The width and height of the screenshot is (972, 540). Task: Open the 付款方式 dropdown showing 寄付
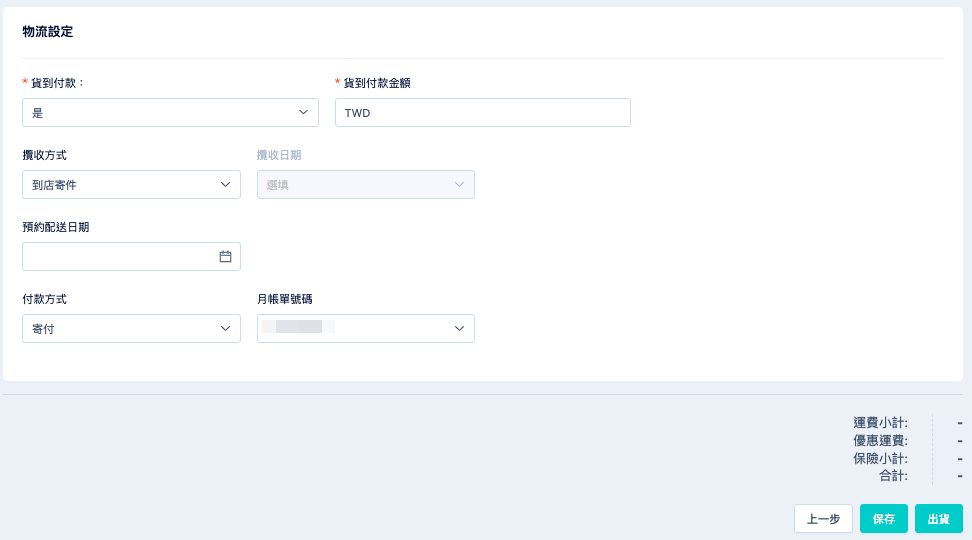(131, 329)
